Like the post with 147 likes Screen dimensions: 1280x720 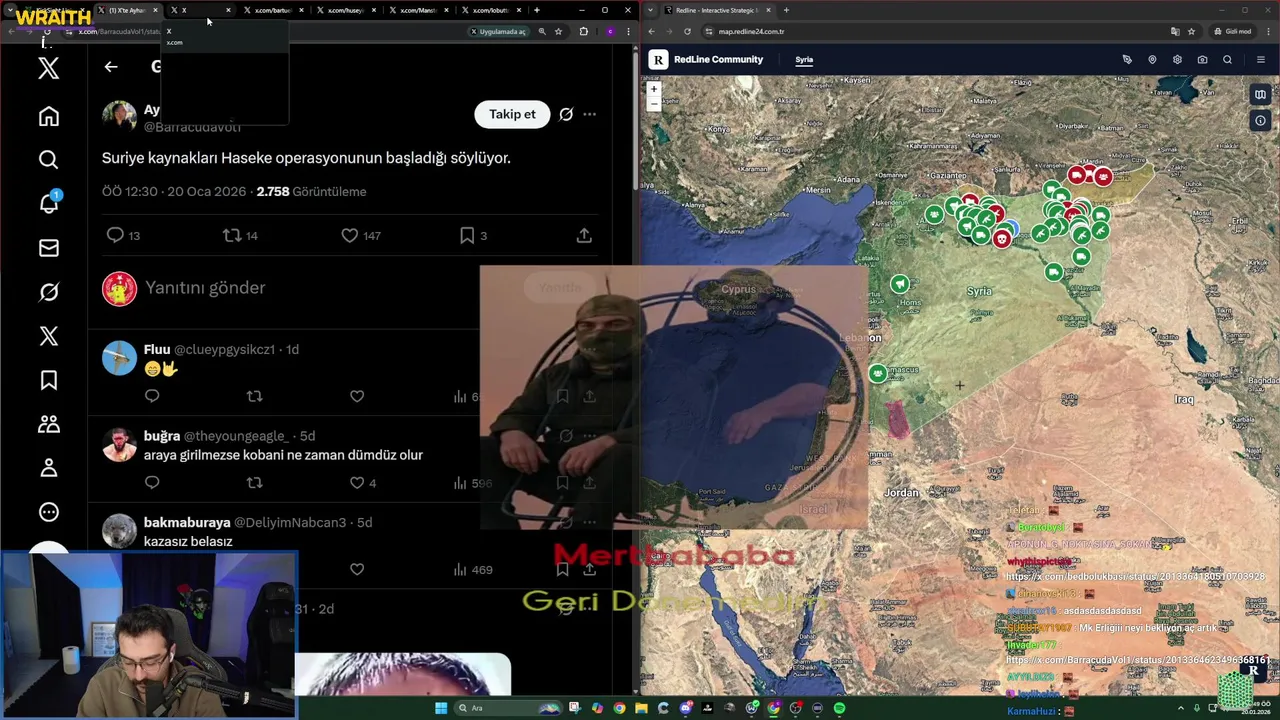(349, 235)
